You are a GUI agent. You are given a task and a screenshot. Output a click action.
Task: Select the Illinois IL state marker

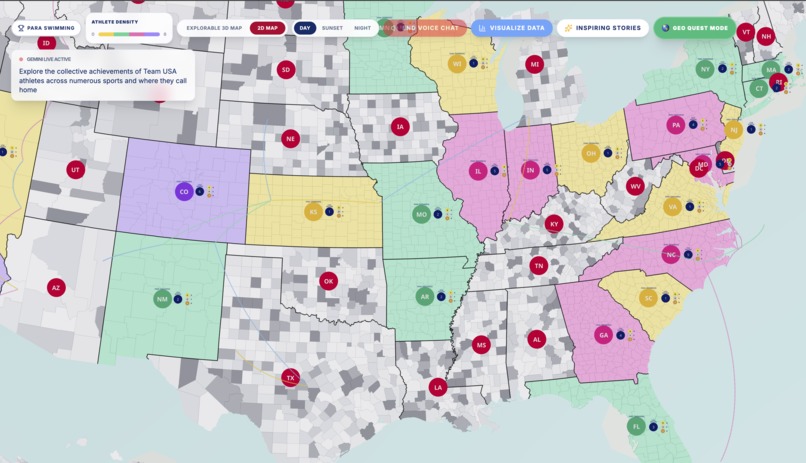coord(478,171)
